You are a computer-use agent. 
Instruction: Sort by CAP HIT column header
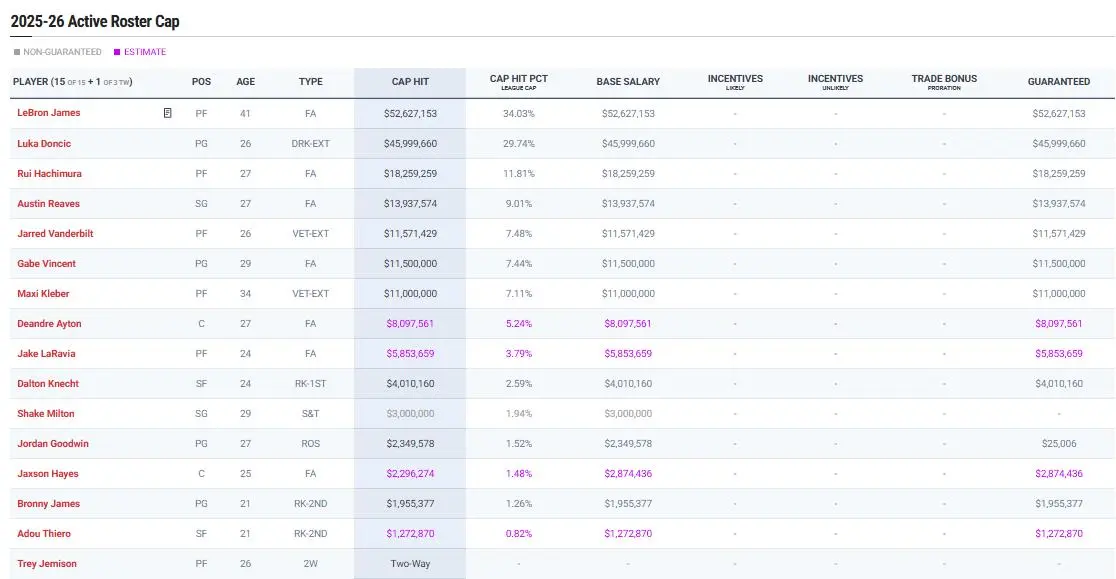(410, 82)
